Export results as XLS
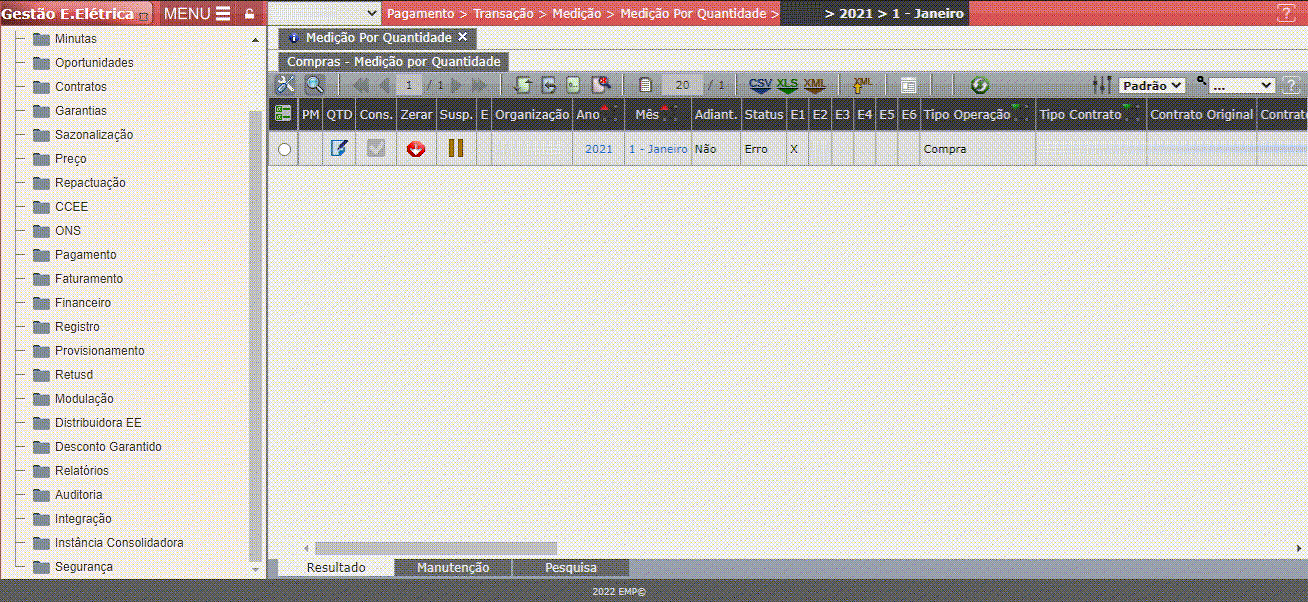Viewport: 1308px width, 602px height. click(788, 86)
